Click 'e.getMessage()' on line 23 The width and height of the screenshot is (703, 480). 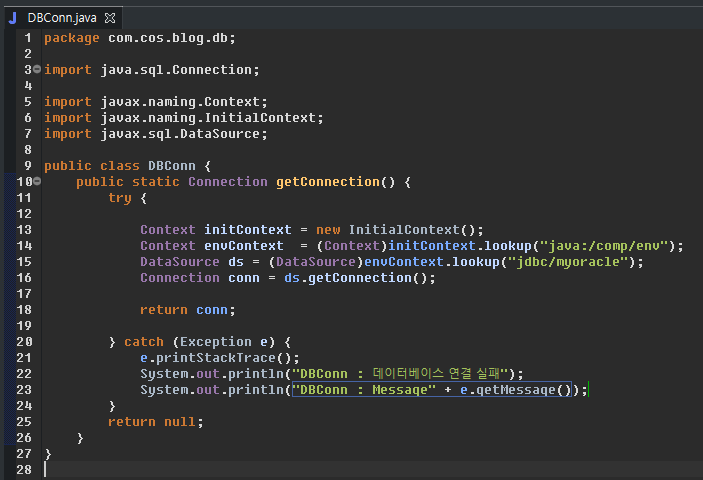pos(516,390)
